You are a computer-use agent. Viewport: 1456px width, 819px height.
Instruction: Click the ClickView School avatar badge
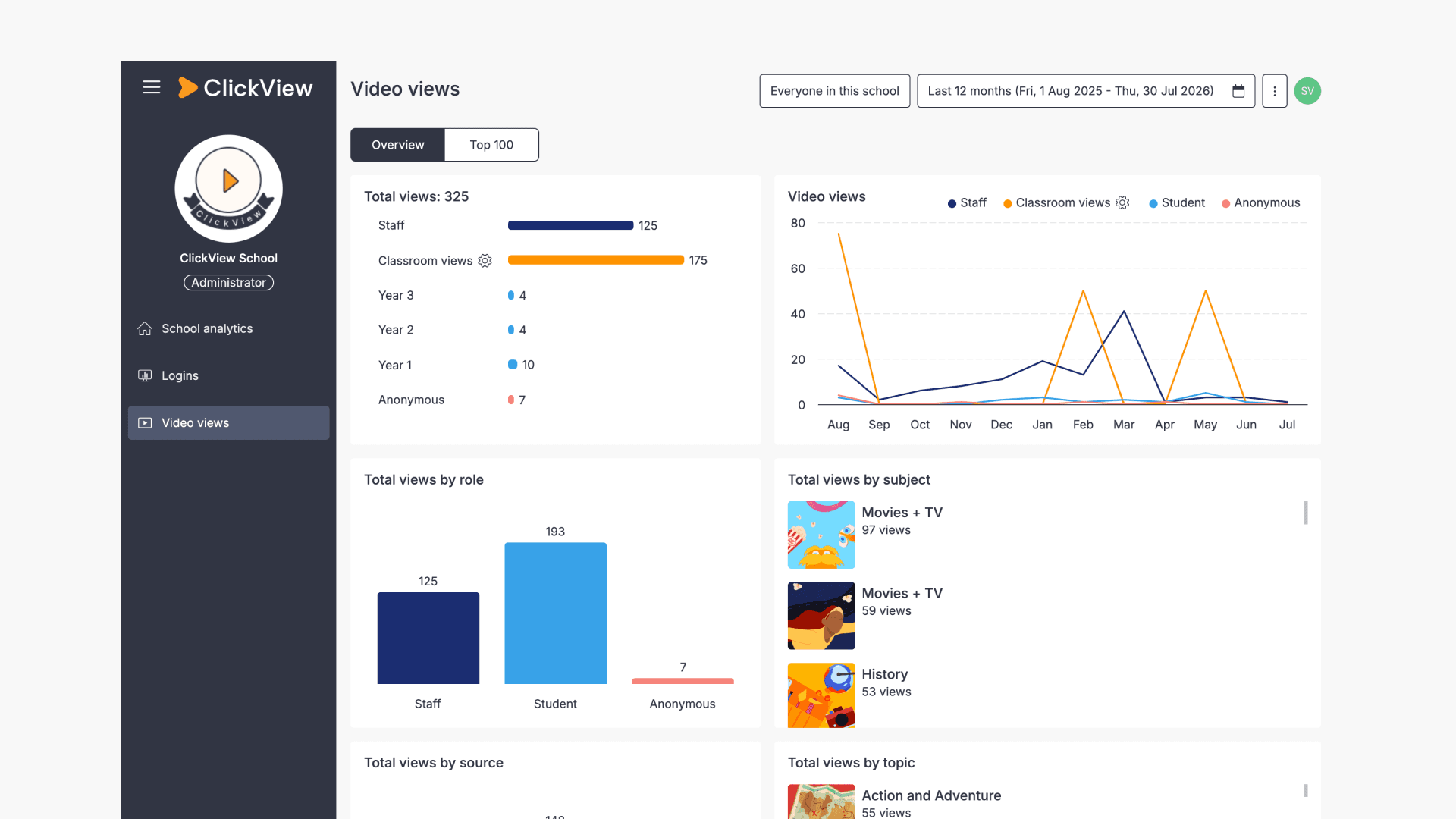[228, 189]
